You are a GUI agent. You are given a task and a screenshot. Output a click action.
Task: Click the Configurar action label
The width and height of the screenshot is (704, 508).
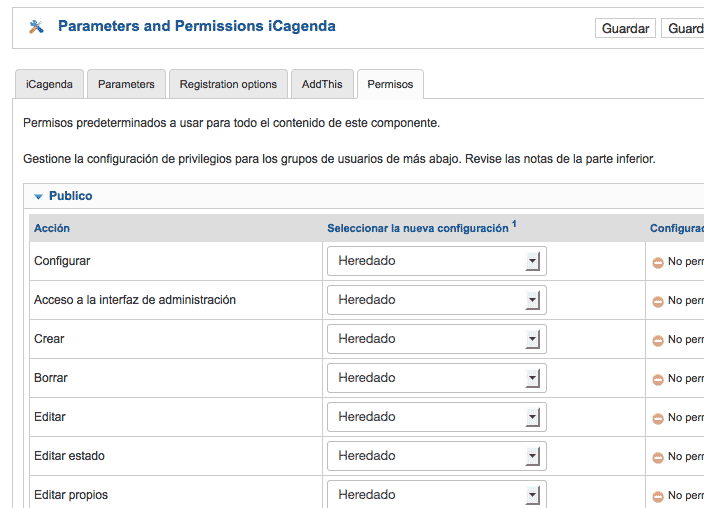[62, 261]
